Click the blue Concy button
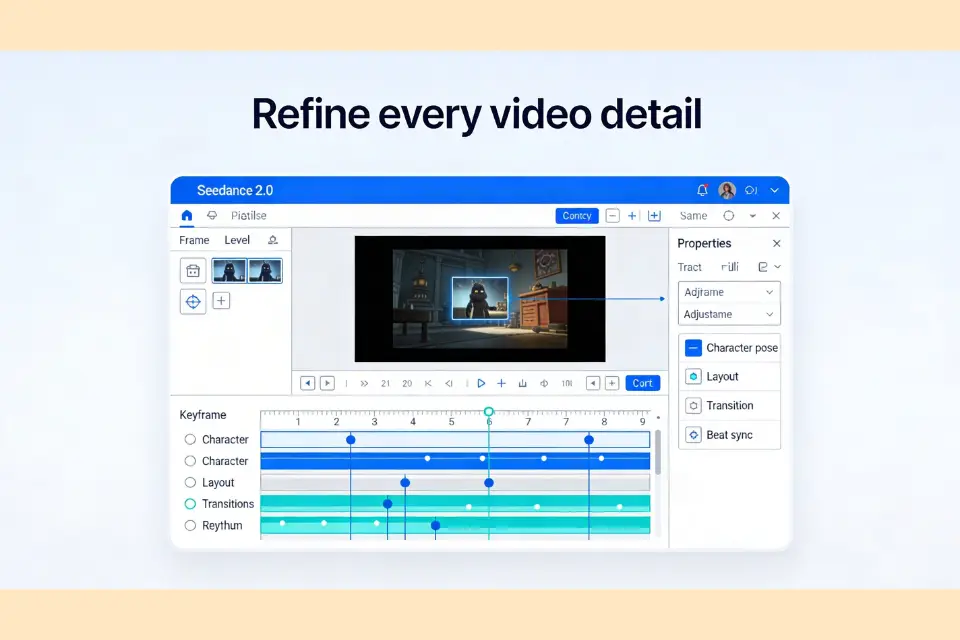Image resolution: width=960 pixels, height=640 pixels. [576, 216]
